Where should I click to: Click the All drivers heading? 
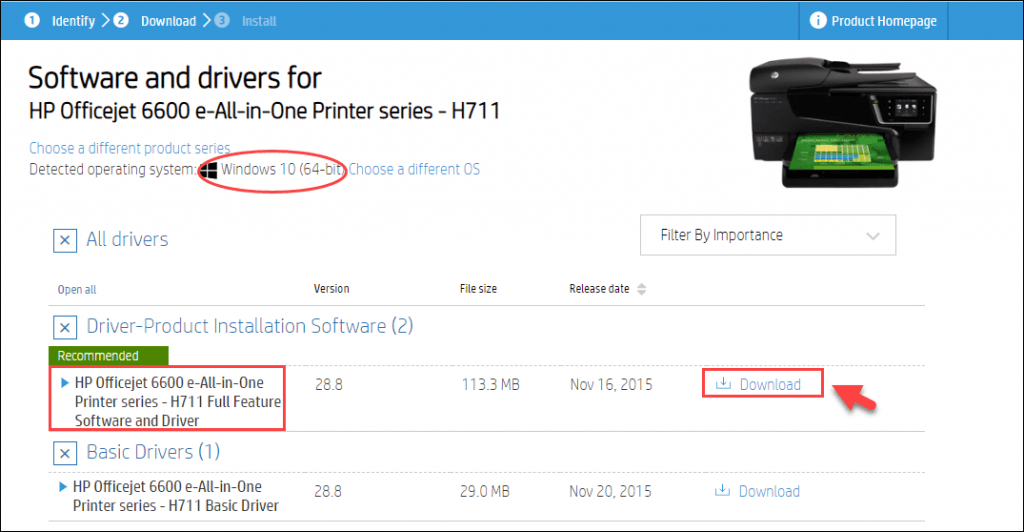127,240
